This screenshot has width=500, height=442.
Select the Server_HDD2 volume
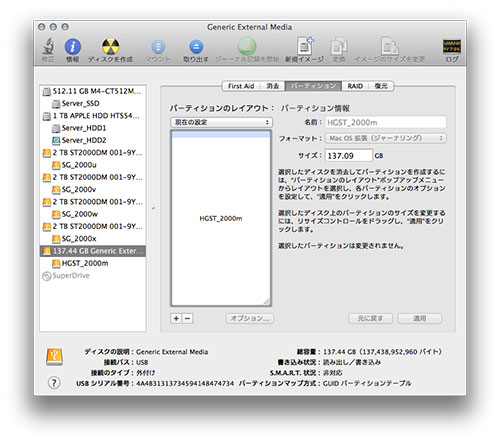(93, 140)
